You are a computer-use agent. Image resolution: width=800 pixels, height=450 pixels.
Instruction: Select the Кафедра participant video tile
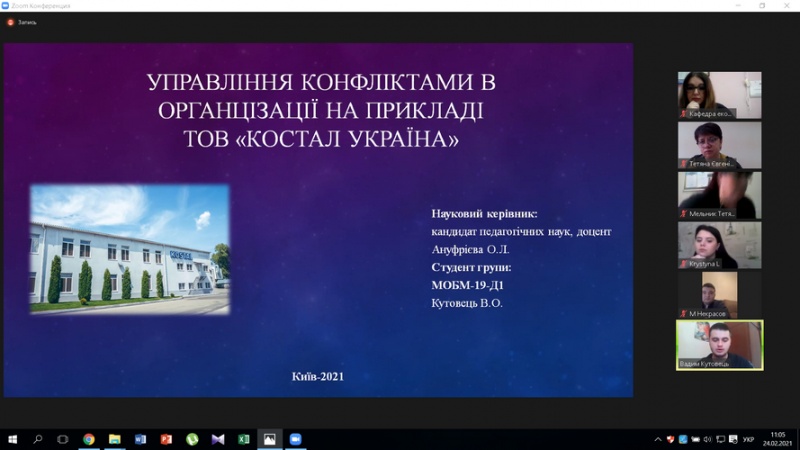pyautogui.click(x=719, y=95)
